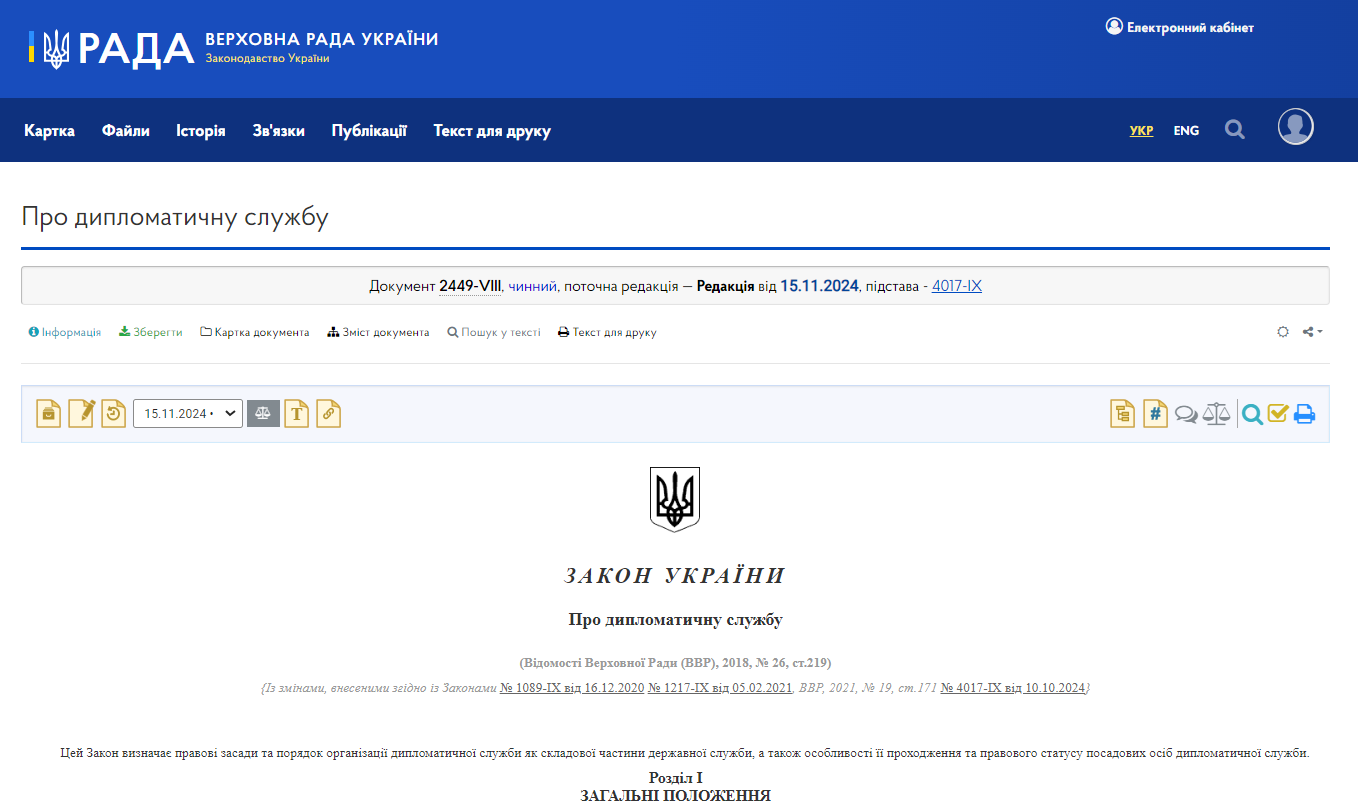
Task: Open Електронний кабінет
Action: 1181,27
